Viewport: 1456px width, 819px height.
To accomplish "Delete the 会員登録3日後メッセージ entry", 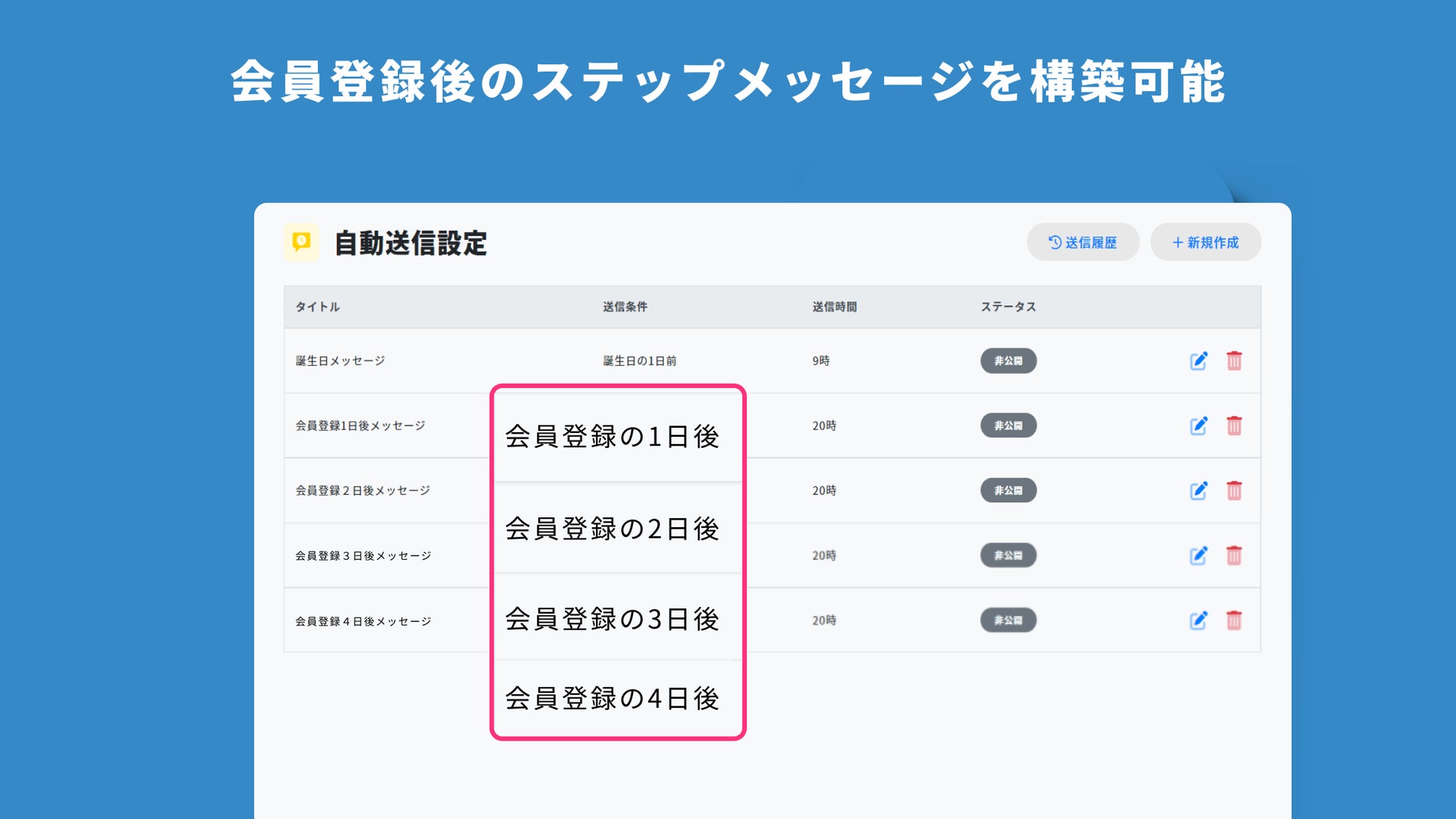I will point(1234,555).
